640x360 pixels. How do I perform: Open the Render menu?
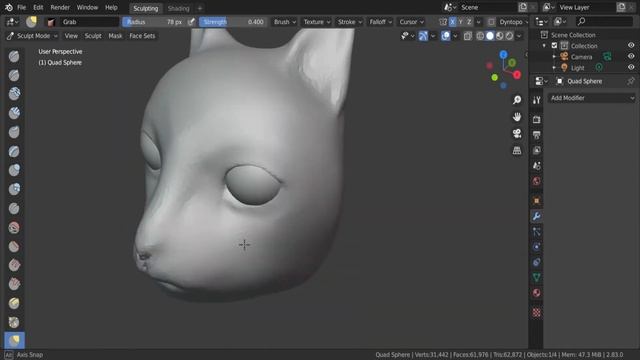60,7
